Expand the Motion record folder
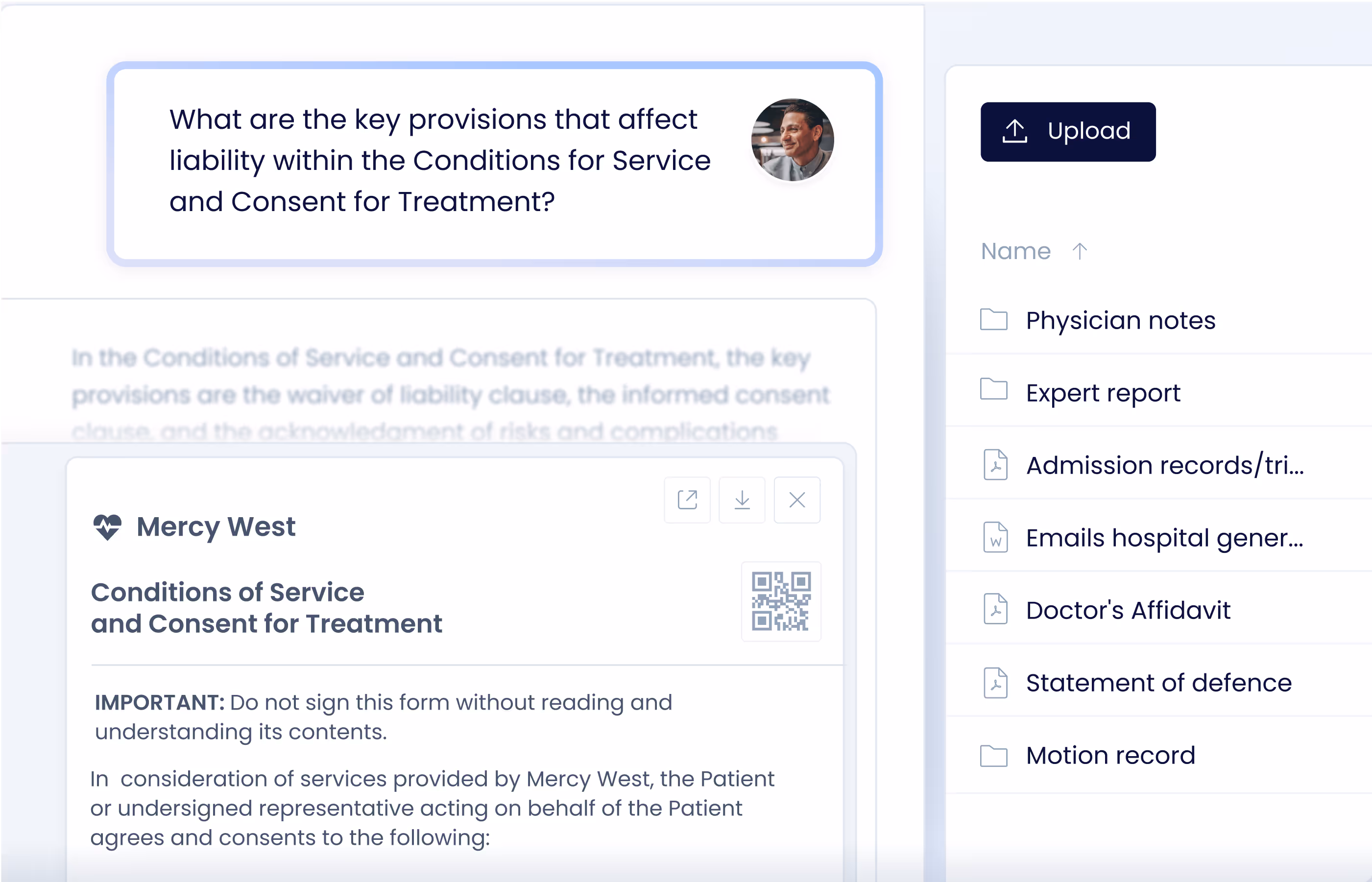 pyautogui.click(x=1110, y=755)
